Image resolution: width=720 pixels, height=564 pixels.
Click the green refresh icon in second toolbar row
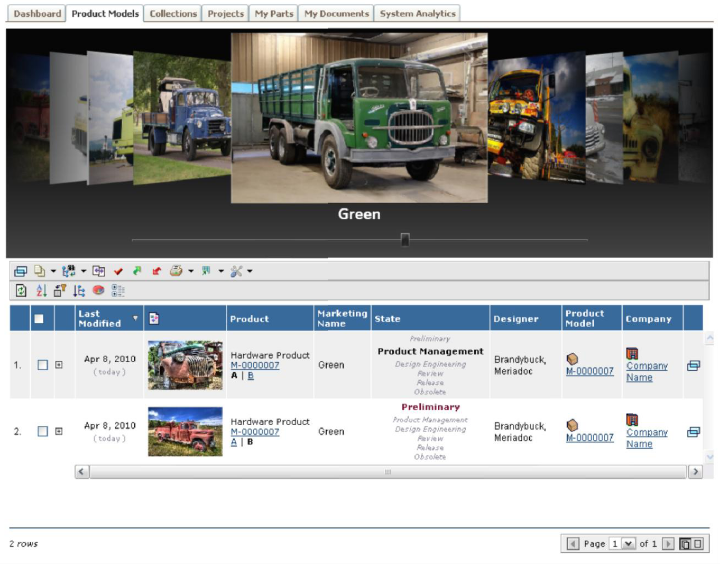pos(21,290)
